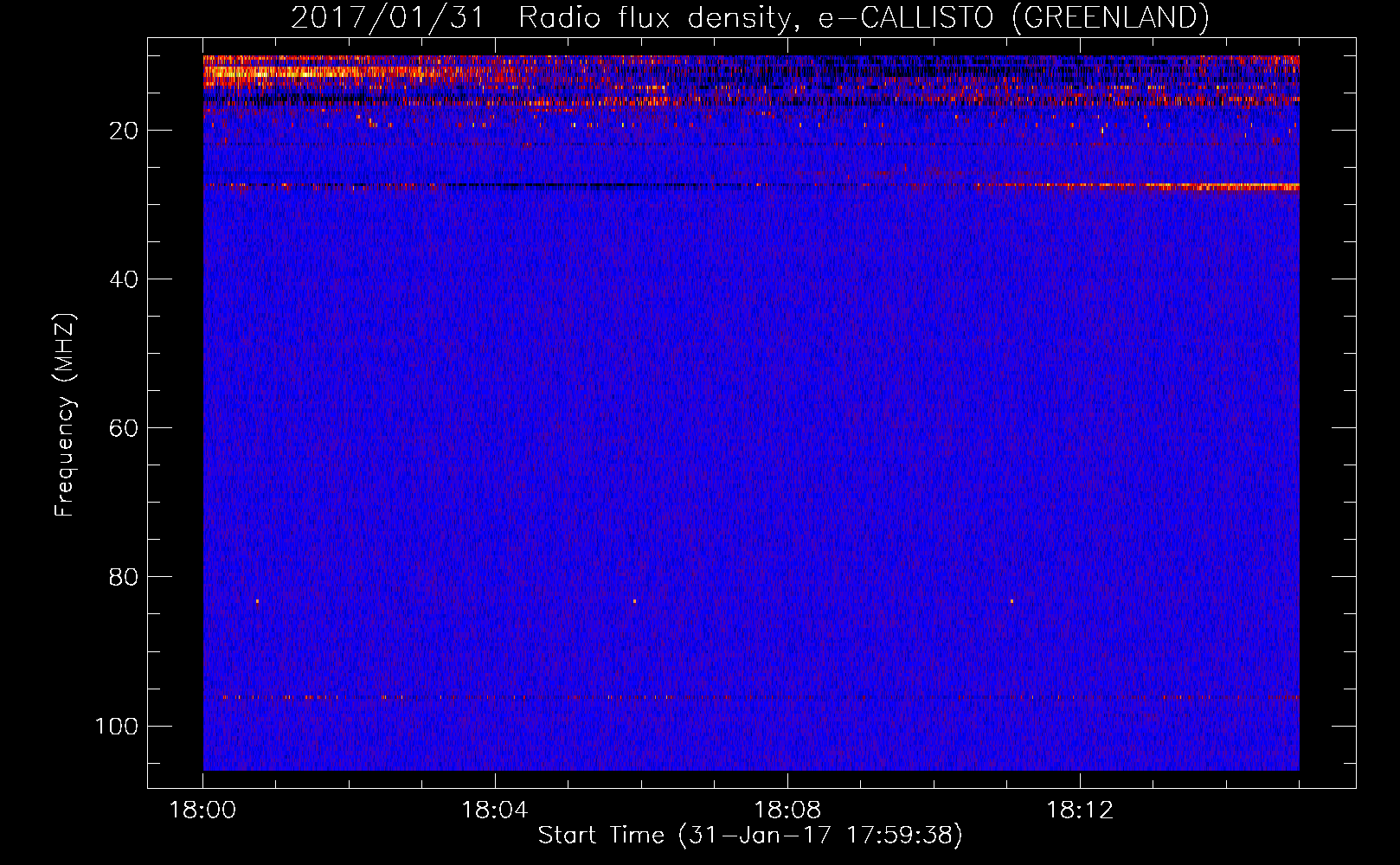Click the 40 MHz frequency tick label
Viewport: 1400px width, 865px height.
(x=124, y=279)
